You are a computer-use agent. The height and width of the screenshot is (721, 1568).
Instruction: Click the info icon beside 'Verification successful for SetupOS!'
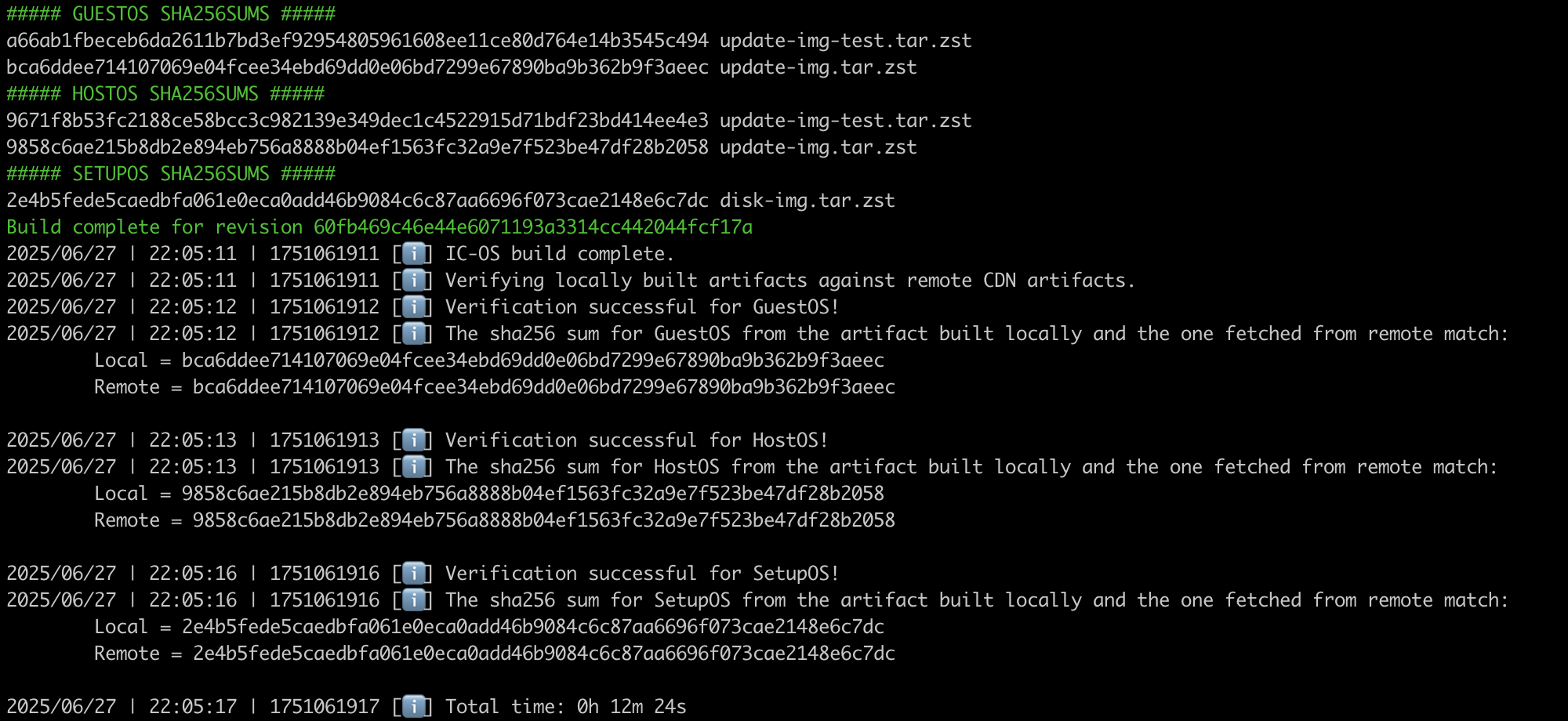413,574
